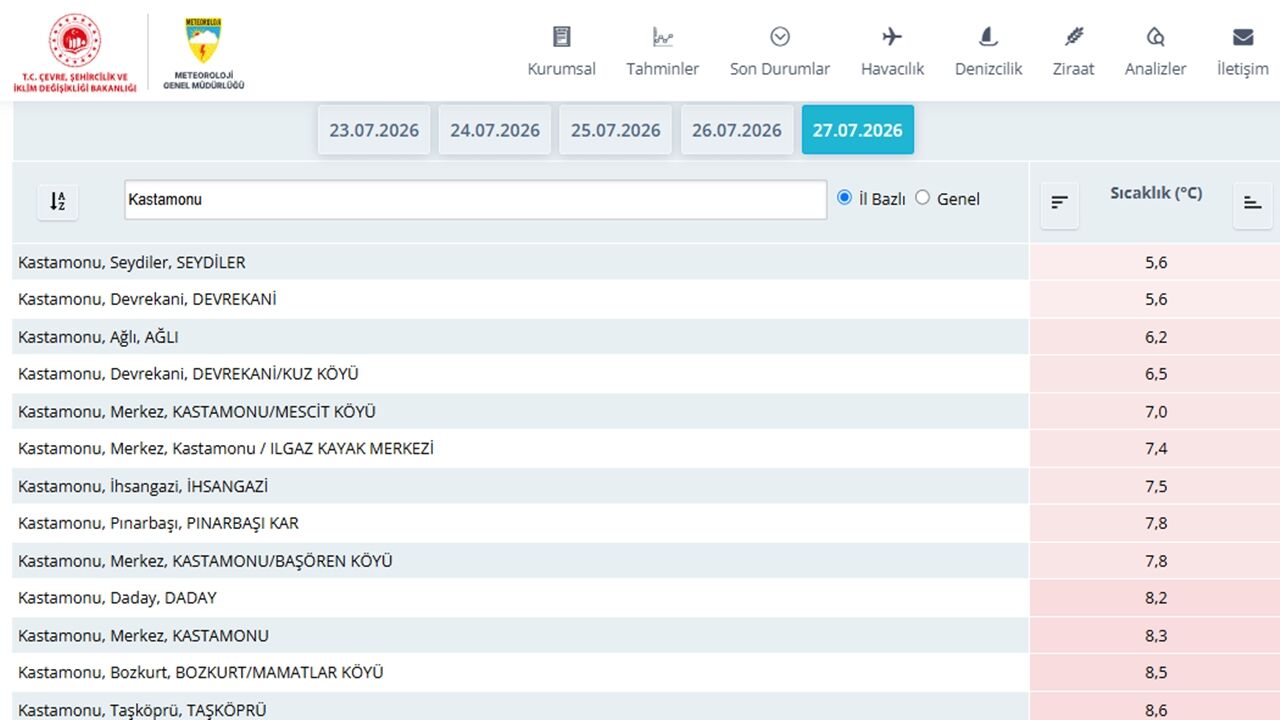The image size is (1280, 720).
Task: Select the 26.07.2026 date tab
Action: click(737, 130)
